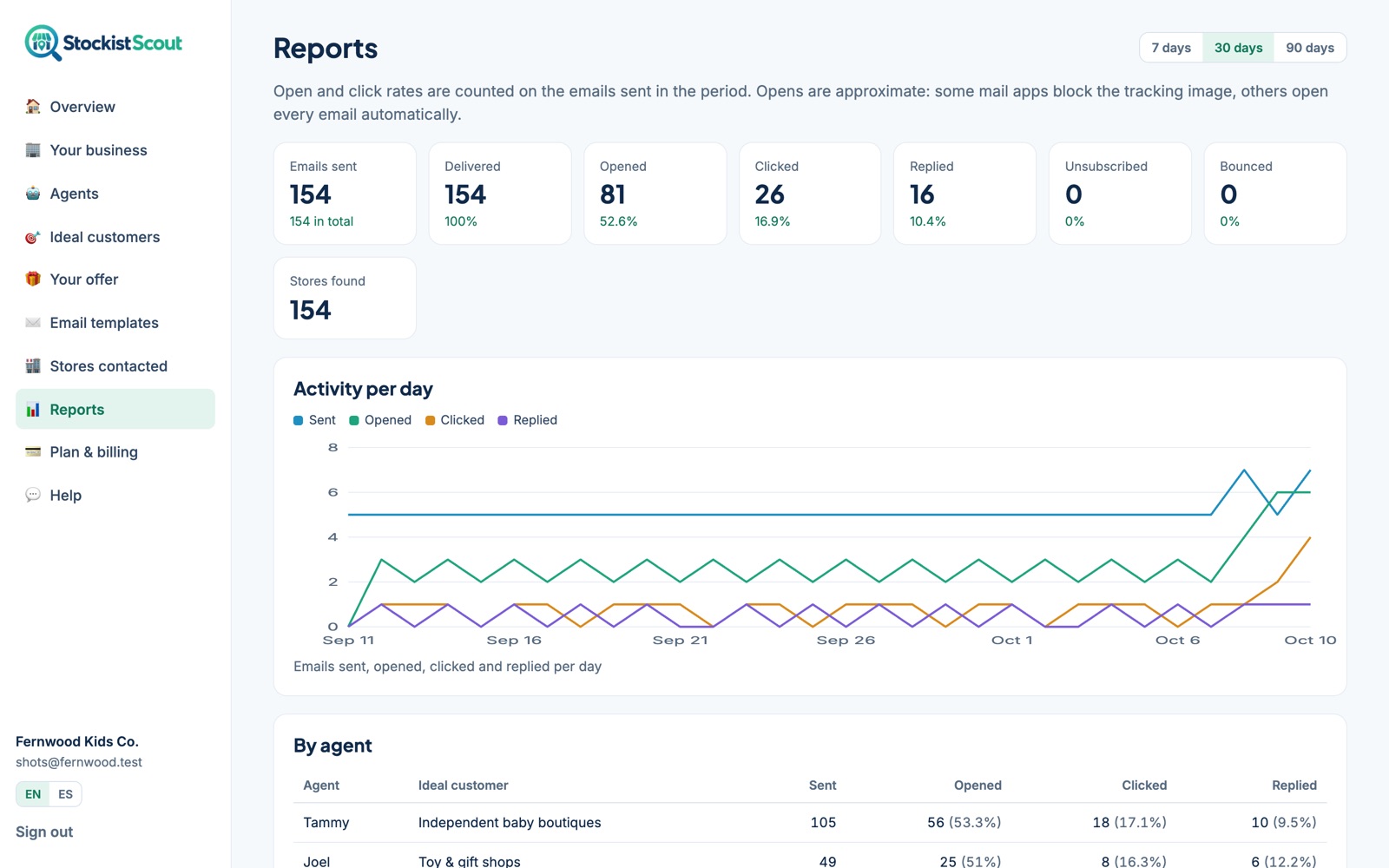Switch report range to 7 days
The image size is (1389, 868).
[x=1171, y=48]
